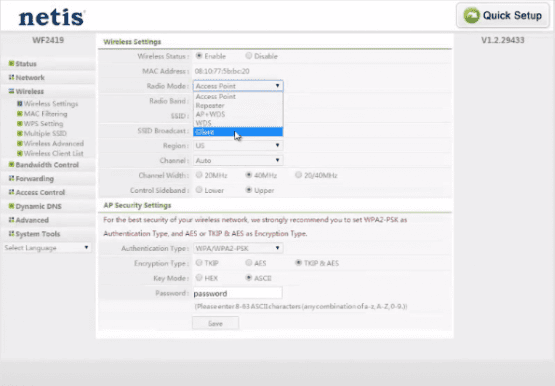Open the Channel dropdown showing Auto
Viewport: 555px width, 386px height.
(x=238, y=160)
